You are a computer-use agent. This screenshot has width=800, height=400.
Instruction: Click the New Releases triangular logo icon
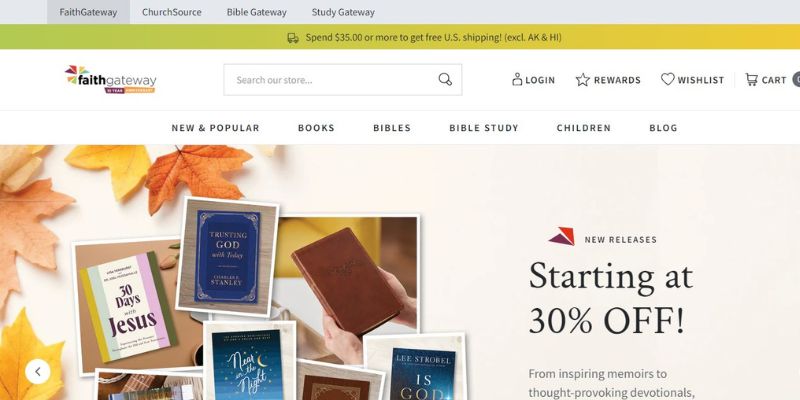tap(561, 236)
